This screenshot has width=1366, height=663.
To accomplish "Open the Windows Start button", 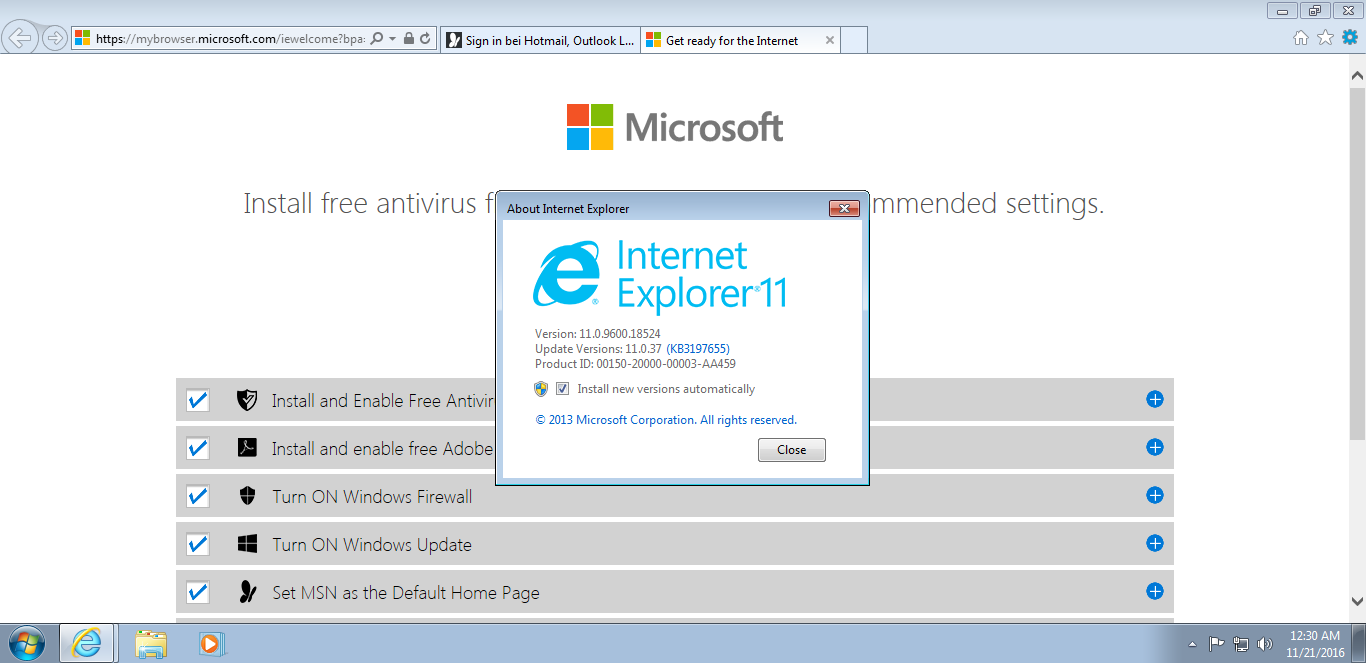I will point(26,643).
